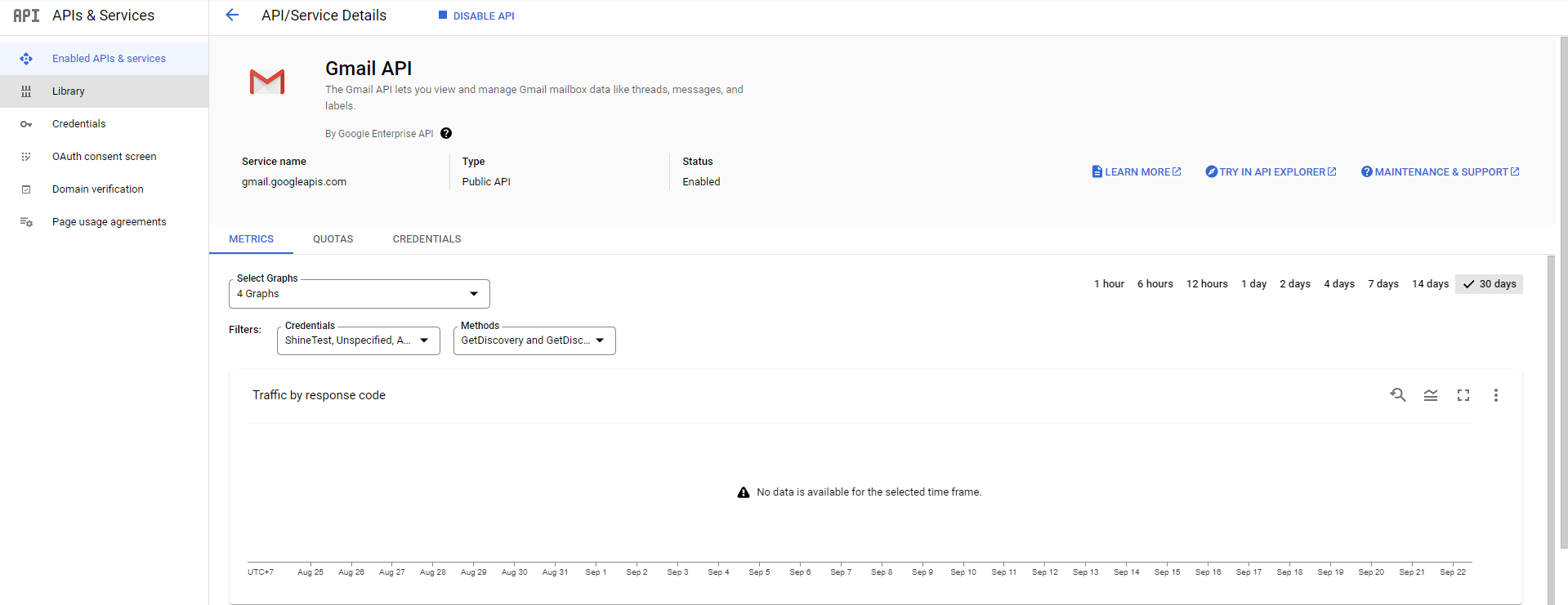Viewport: 1568px width, 605px height.
Task: Click the Credentials key icon
Action: pos(26,124)
